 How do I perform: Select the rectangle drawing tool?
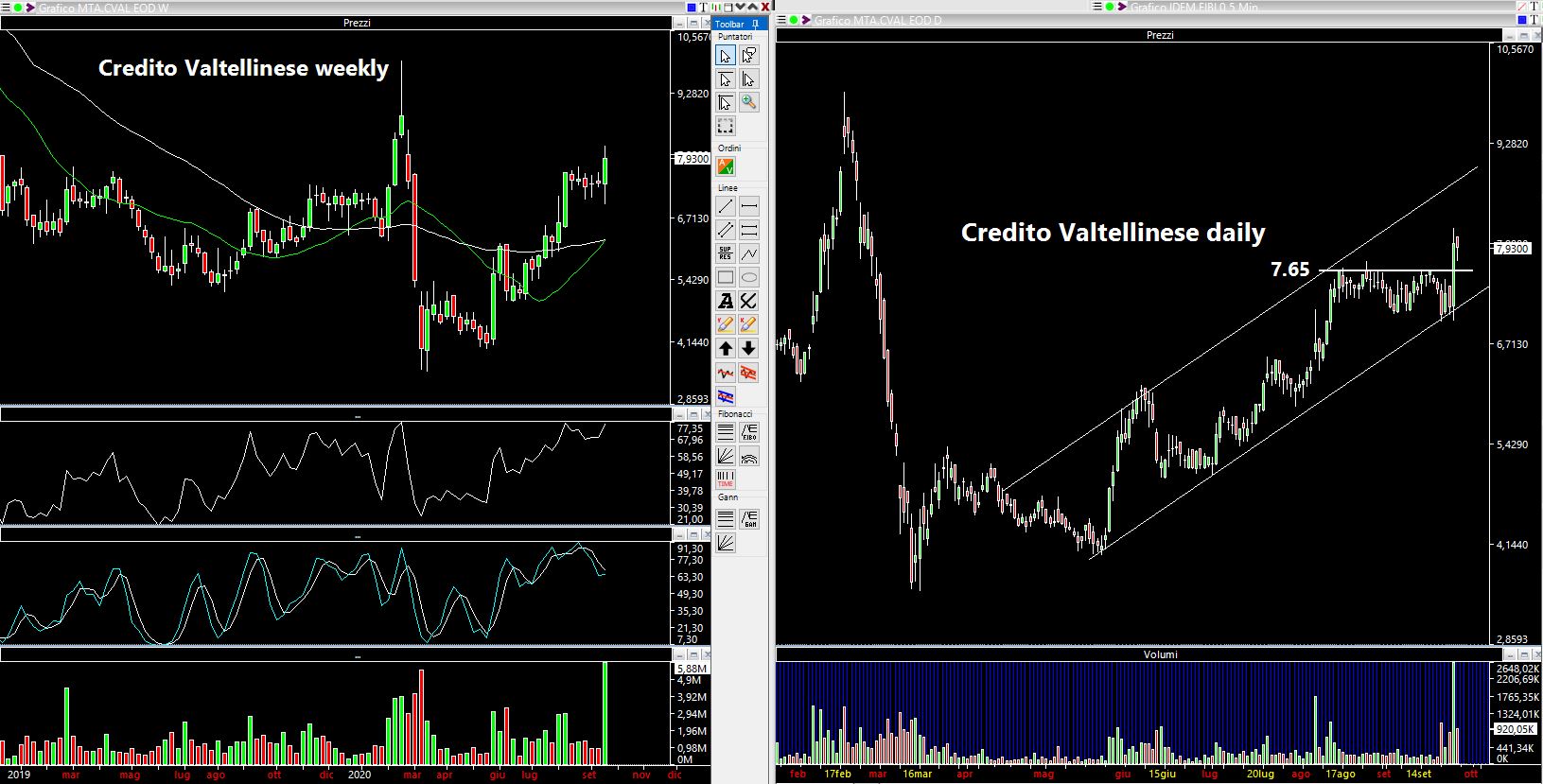(726, 277)
